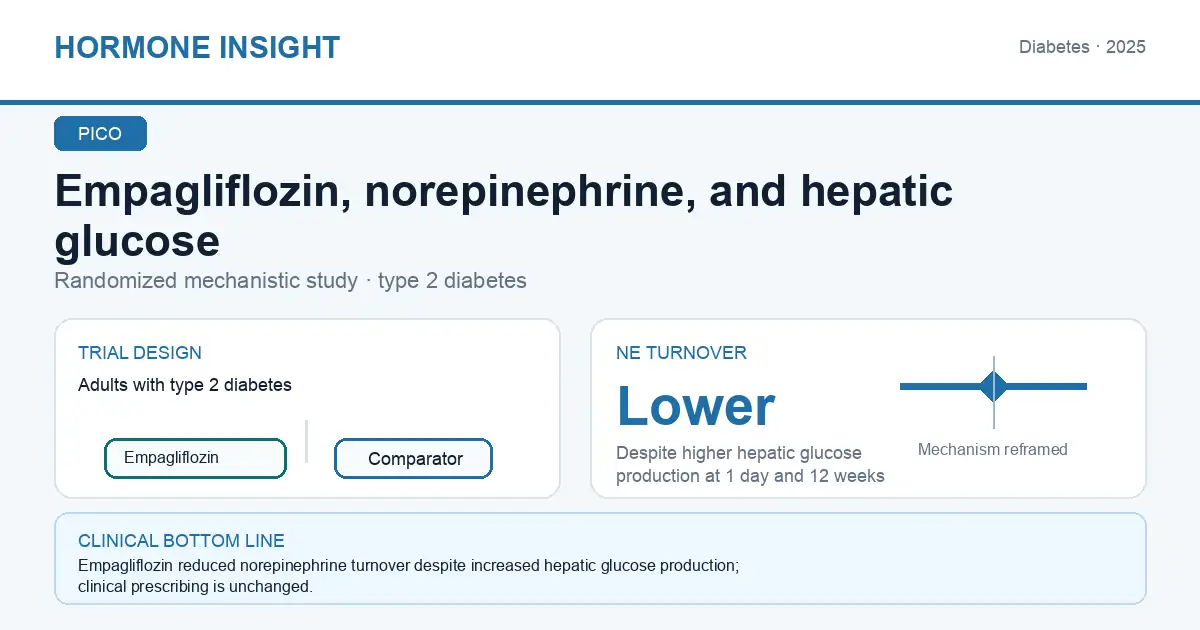This screenshot has height=630, width=1200.
Task: Click the HORMONE INSIGHT header title
Action: [197, 47]
